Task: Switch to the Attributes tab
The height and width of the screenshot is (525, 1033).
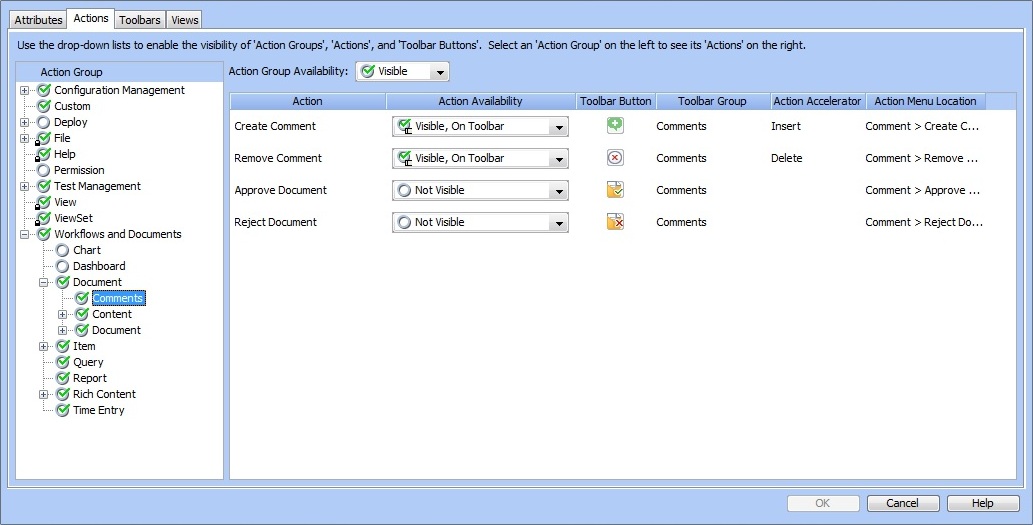Action: click(38, 20)
